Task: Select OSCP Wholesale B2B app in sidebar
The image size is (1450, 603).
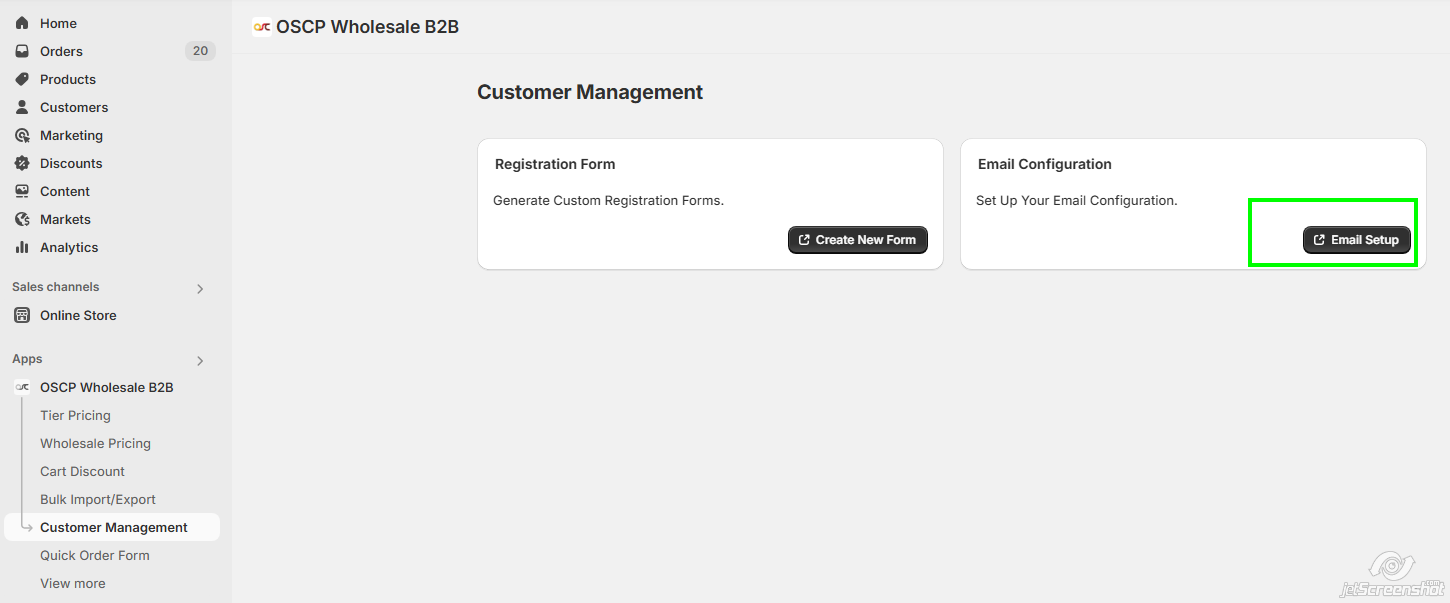Action: pos(106,387)
